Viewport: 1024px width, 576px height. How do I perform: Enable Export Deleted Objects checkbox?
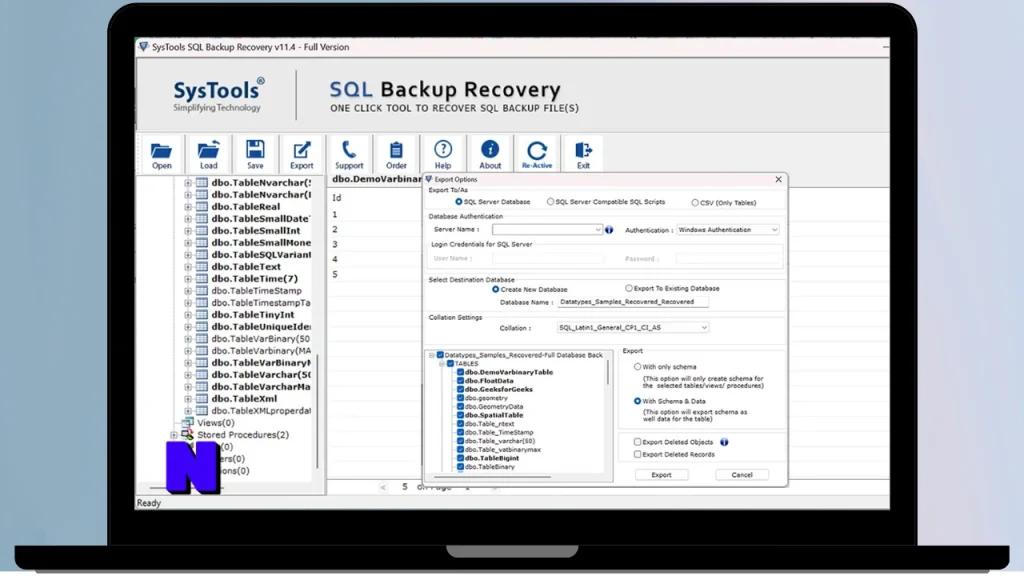(x=637, y=442)
